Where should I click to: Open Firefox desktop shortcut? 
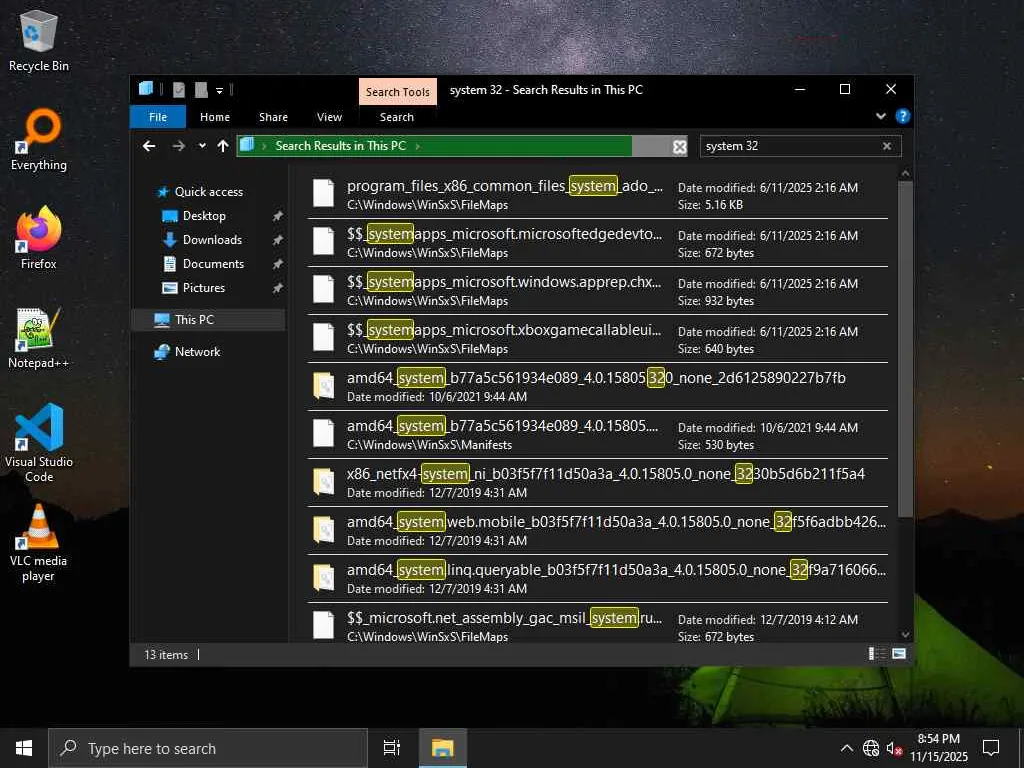39,238
